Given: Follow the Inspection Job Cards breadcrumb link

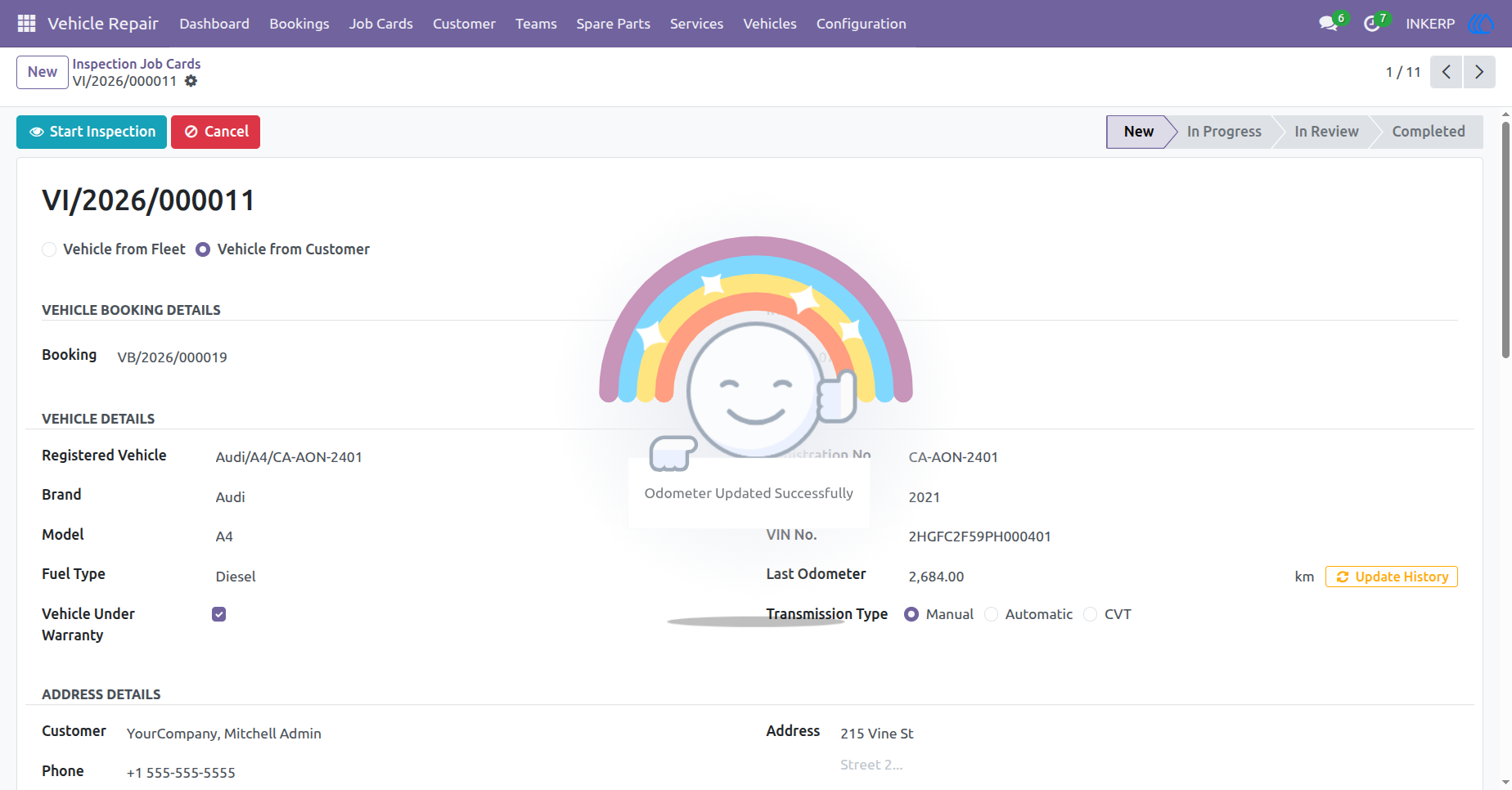Looking at the screenshot, I should point(137,64).
